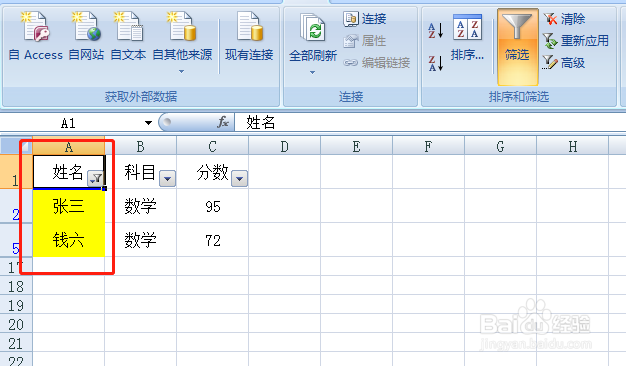The height and width of the screenshot is (366, 626).
Task: Select row 2 header
Action: pyautogui.click(x=16, y=206)
